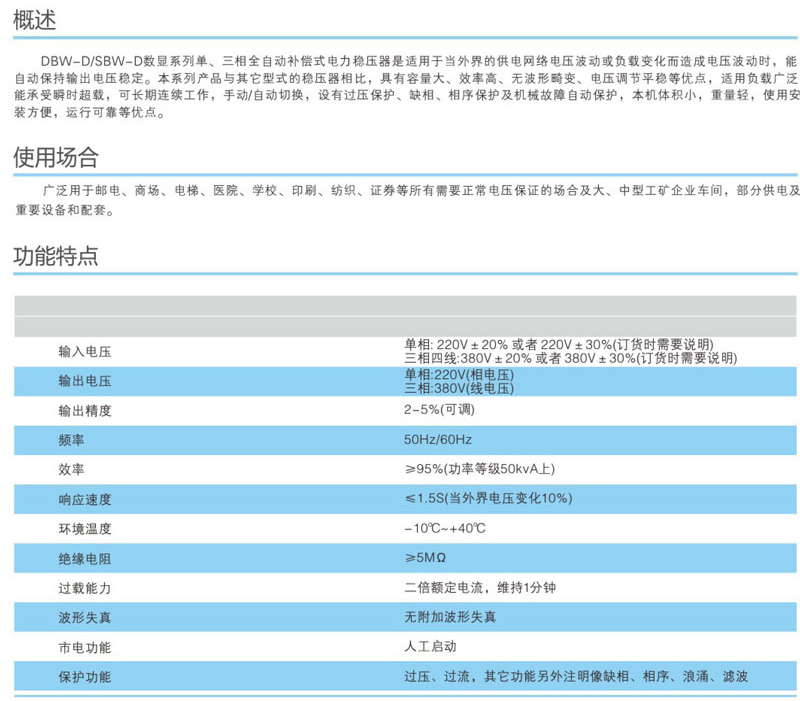This screenshot has height=701, width=800.
Task: Click the 频率 row label
Action: [72, 440]
